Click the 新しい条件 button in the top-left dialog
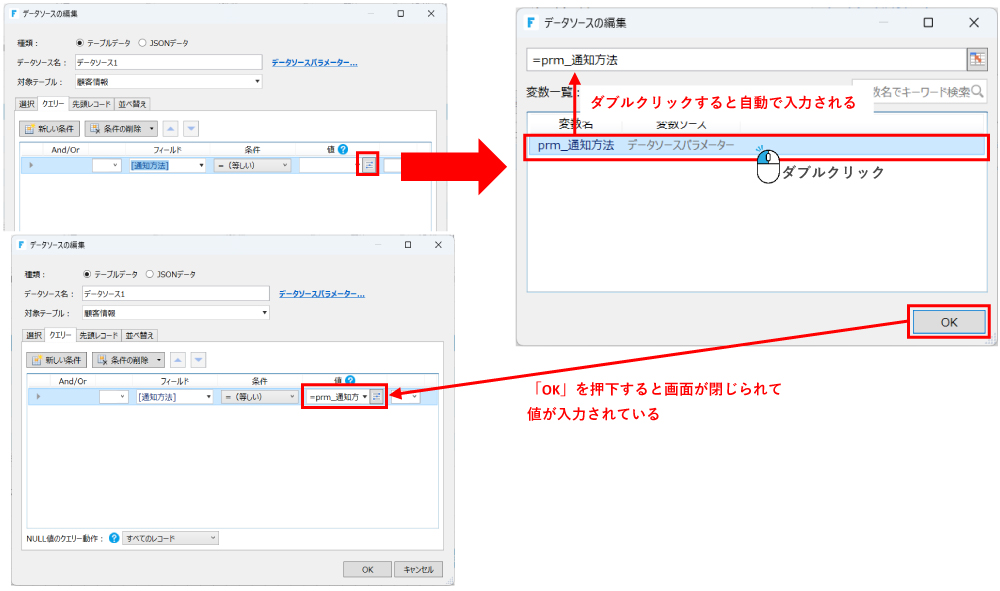The height and width of the screenshot is (591, 1000). 50,128
